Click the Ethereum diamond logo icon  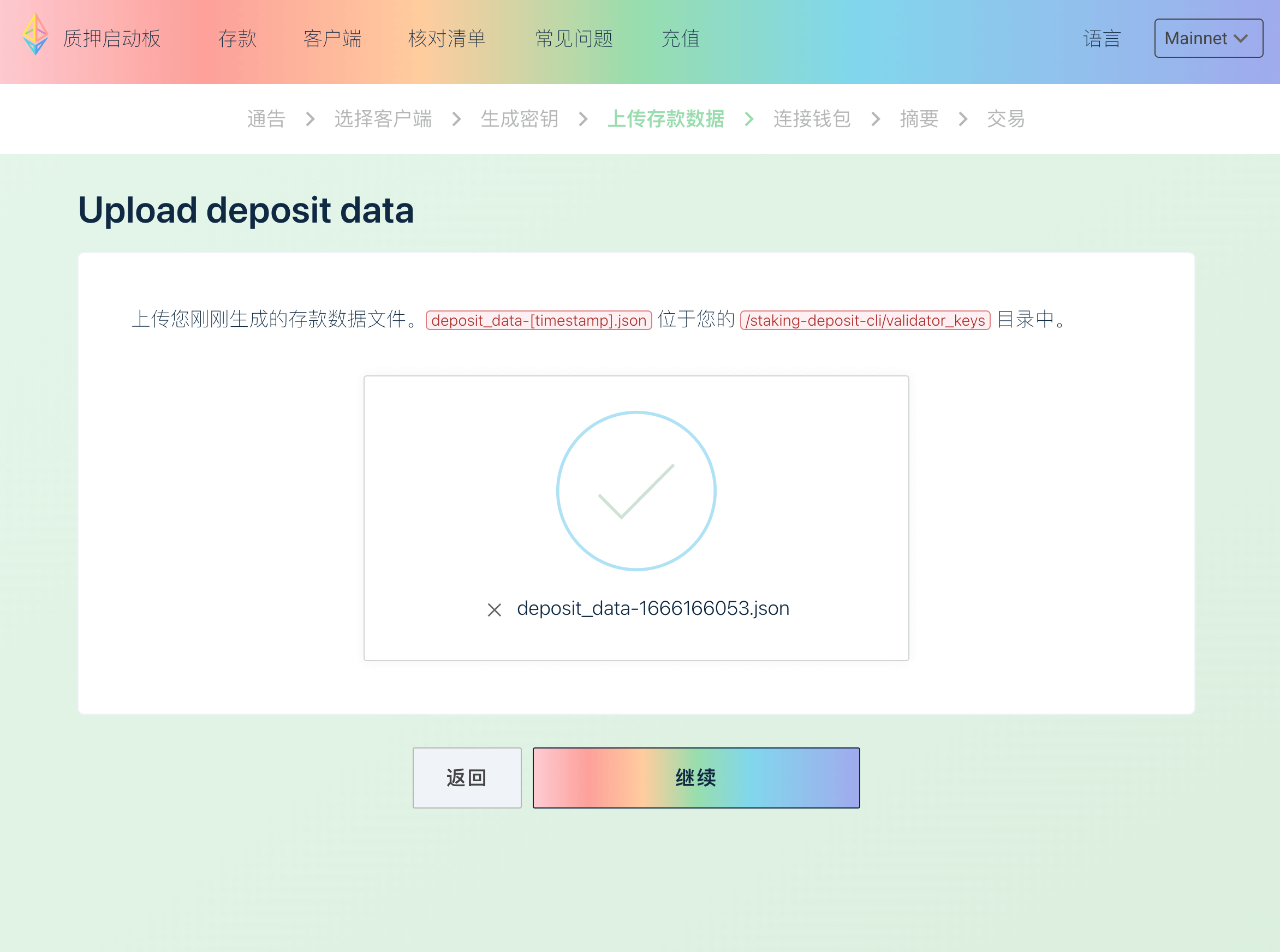[35, 34]
